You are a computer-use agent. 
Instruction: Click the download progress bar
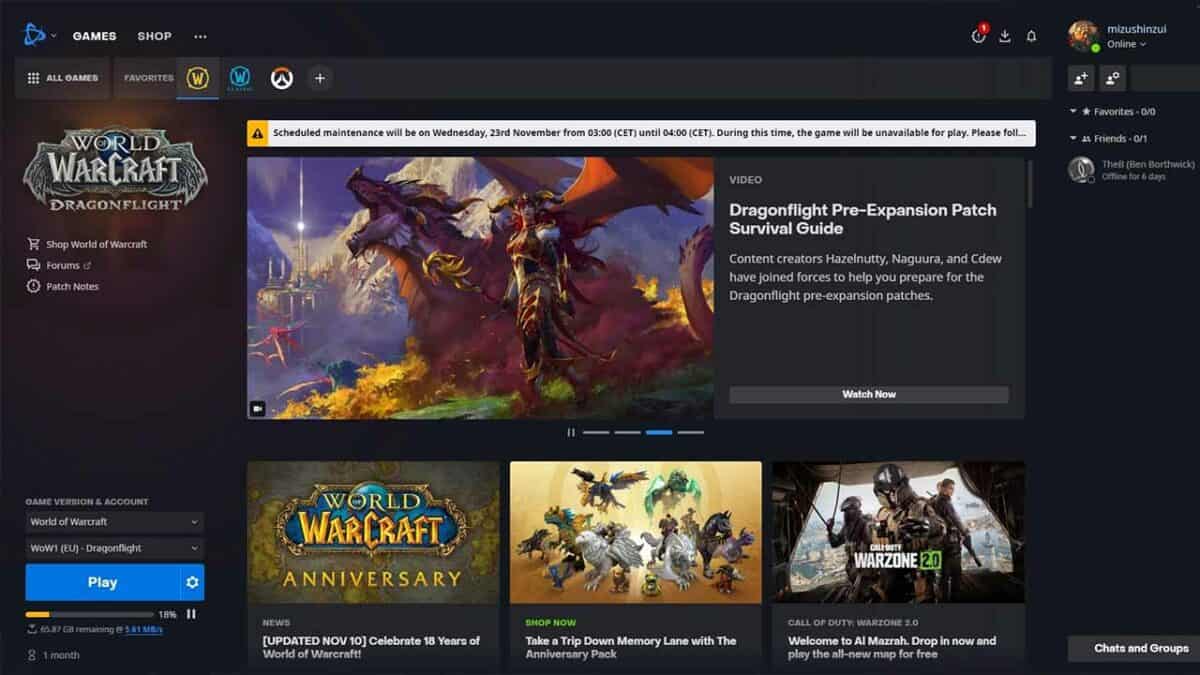pos(90,614)
